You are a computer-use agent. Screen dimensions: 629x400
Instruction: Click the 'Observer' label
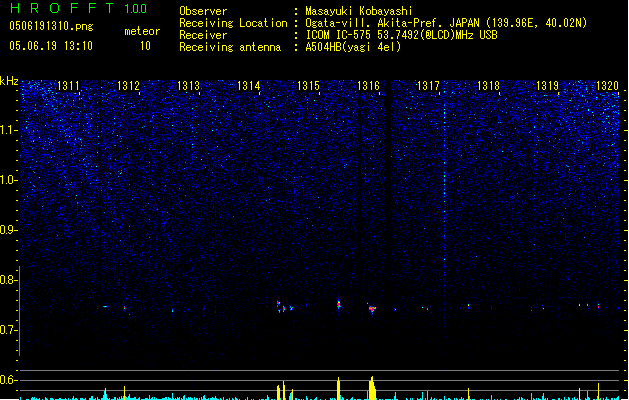pos(203,11)
